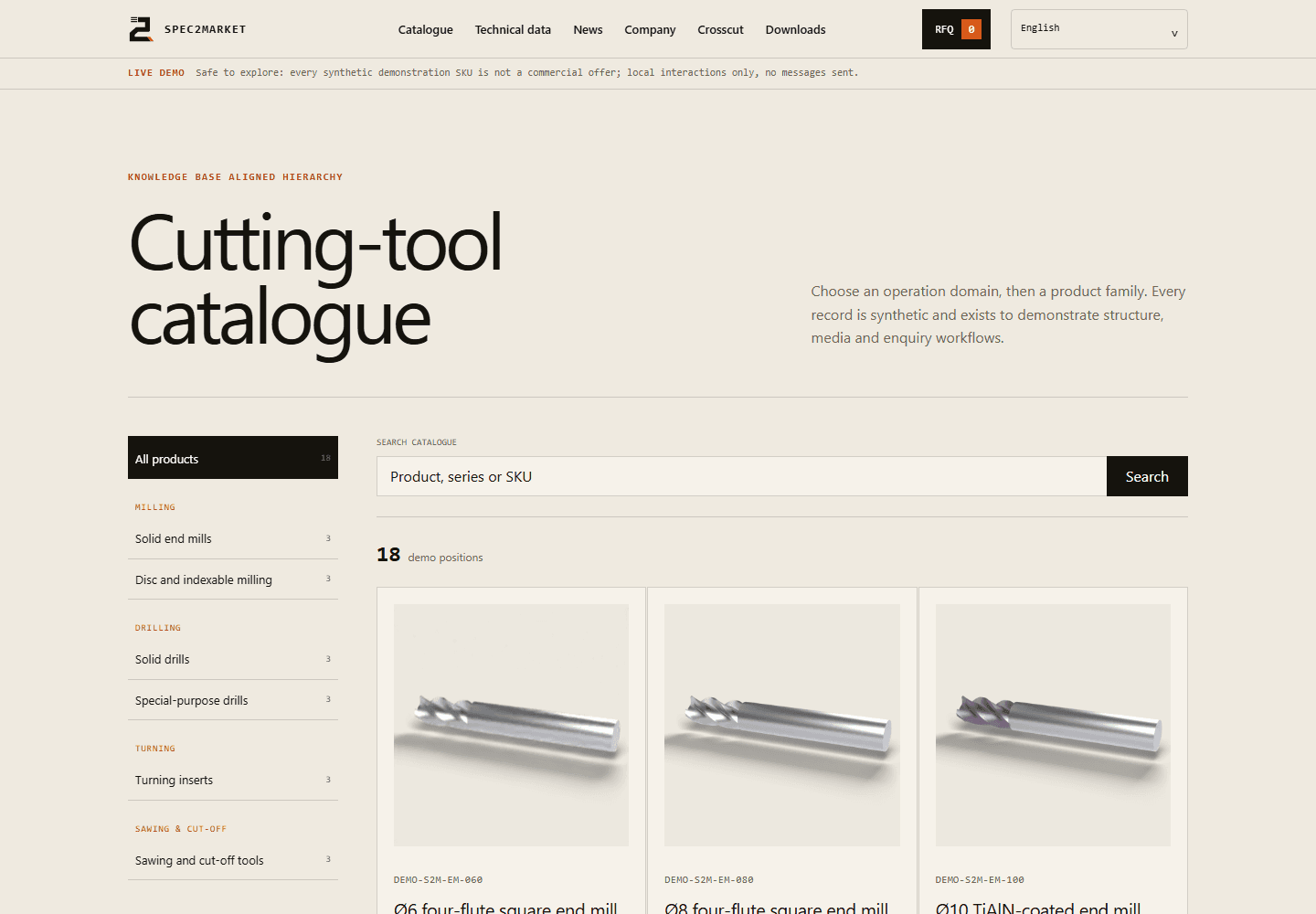1316x914 pixels.
Task: Click SKU text DEMO-S2M-EM-080
Action: (709, 880)
